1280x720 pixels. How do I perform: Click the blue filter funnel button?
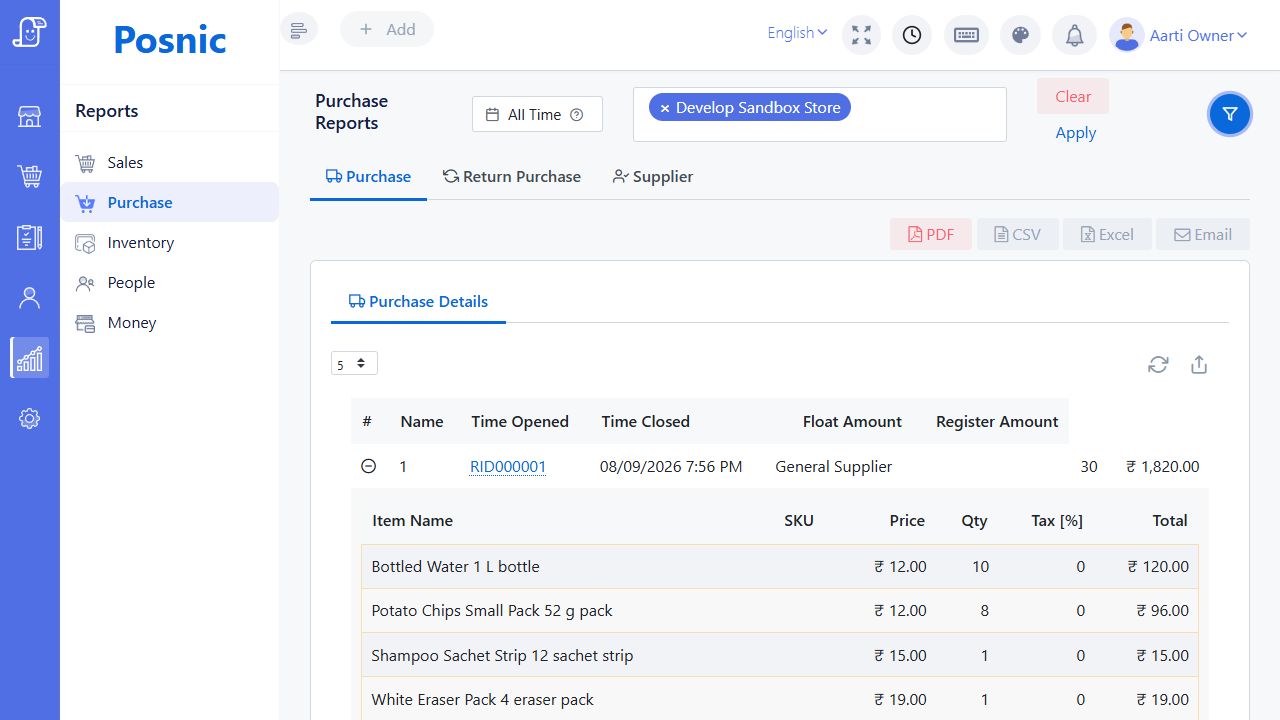pos(1230,114)
